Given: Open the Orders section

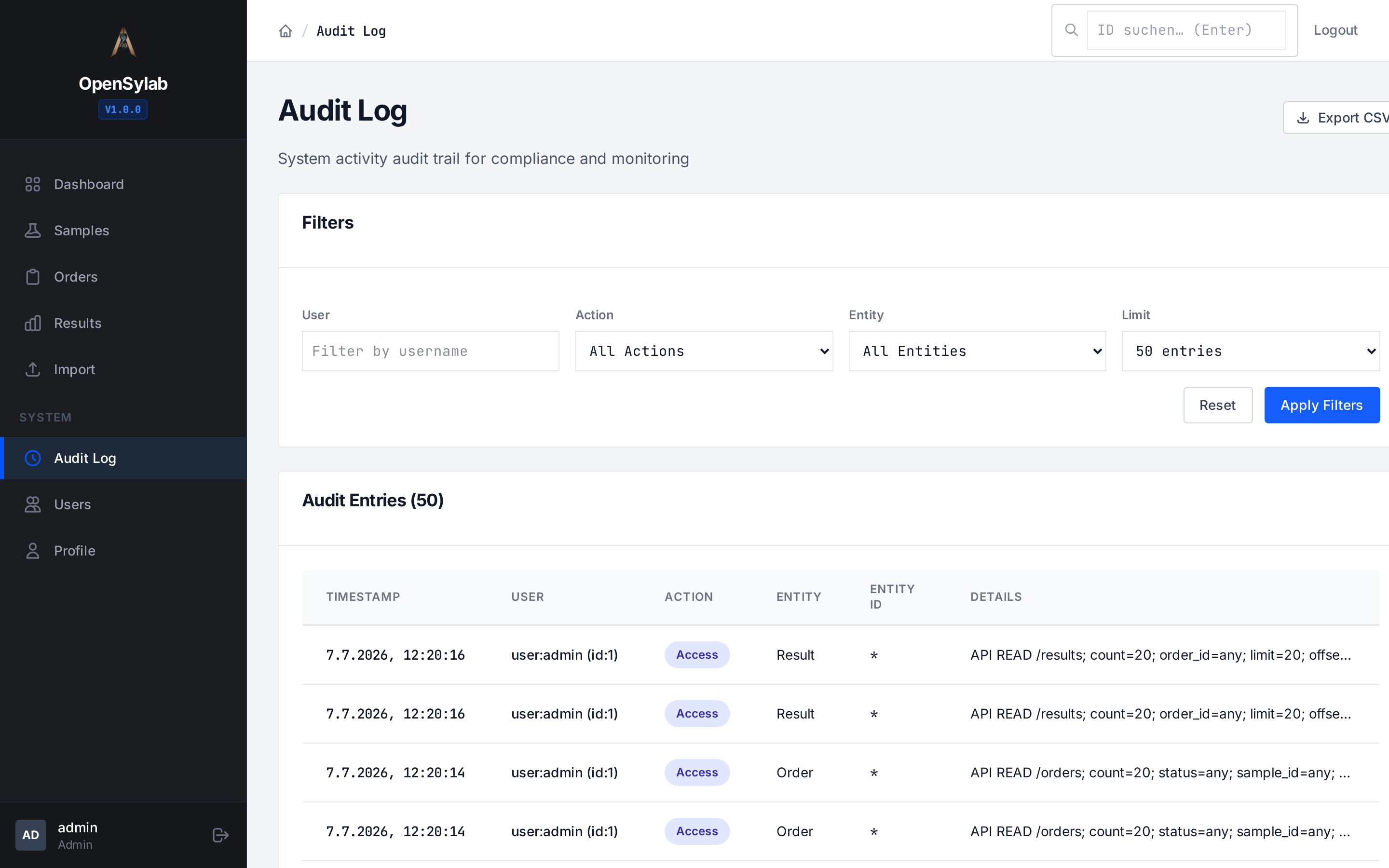Looking at the screenshot, I should point(123,277).
